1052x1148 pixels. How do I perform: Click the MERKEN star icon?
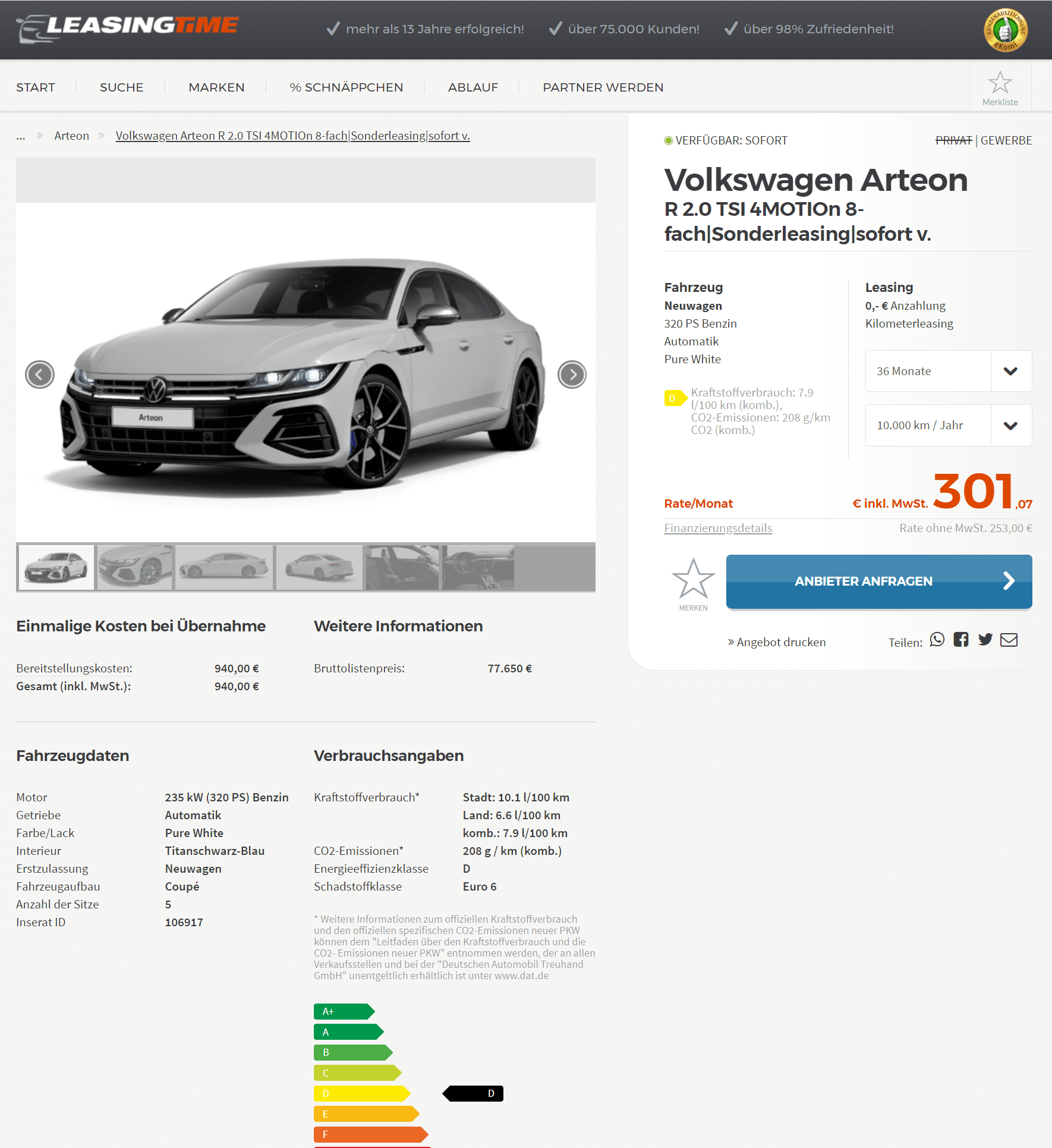693,578
